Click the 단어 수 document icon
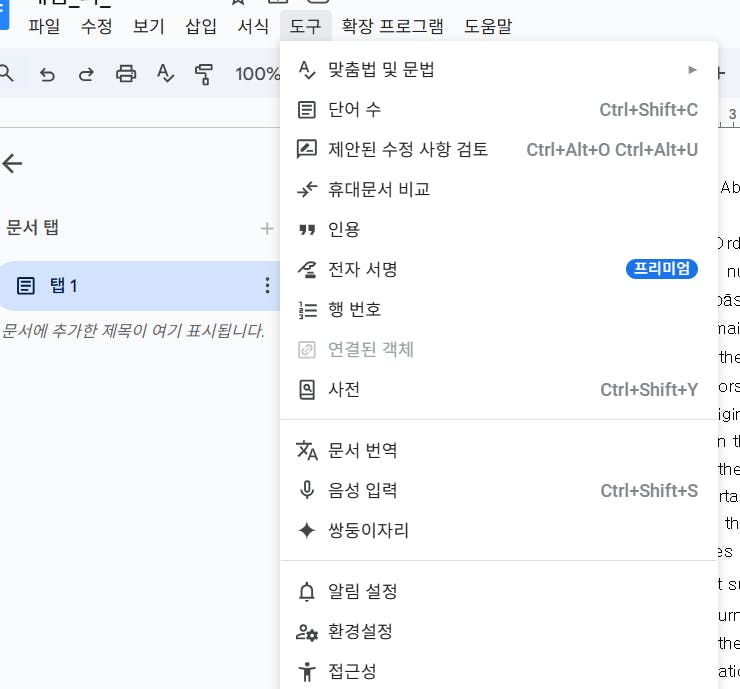Screen dimensions: 740x689 pos(307,110)
